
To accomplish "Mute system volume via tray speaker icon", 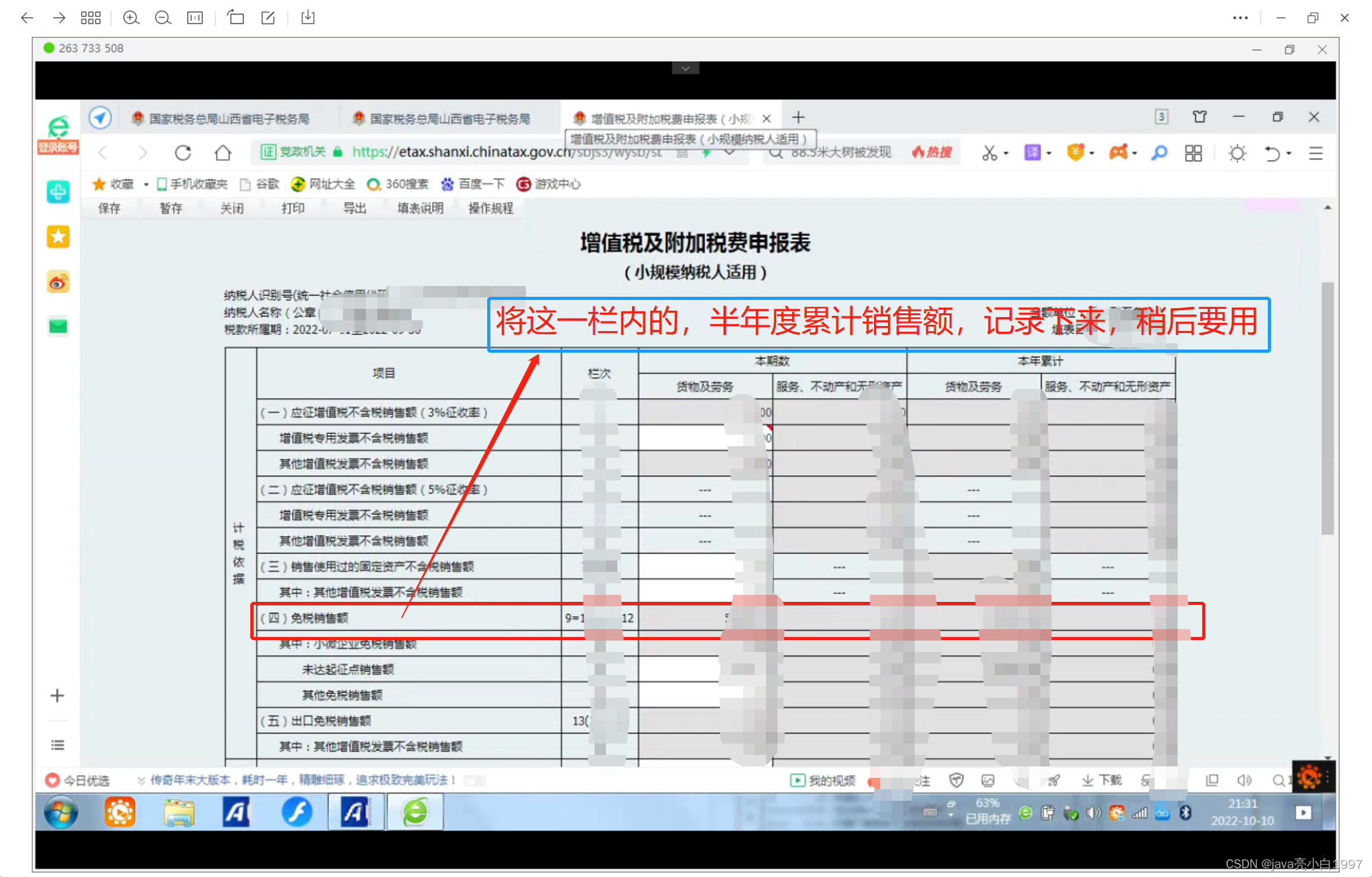I will [1094, 812].
